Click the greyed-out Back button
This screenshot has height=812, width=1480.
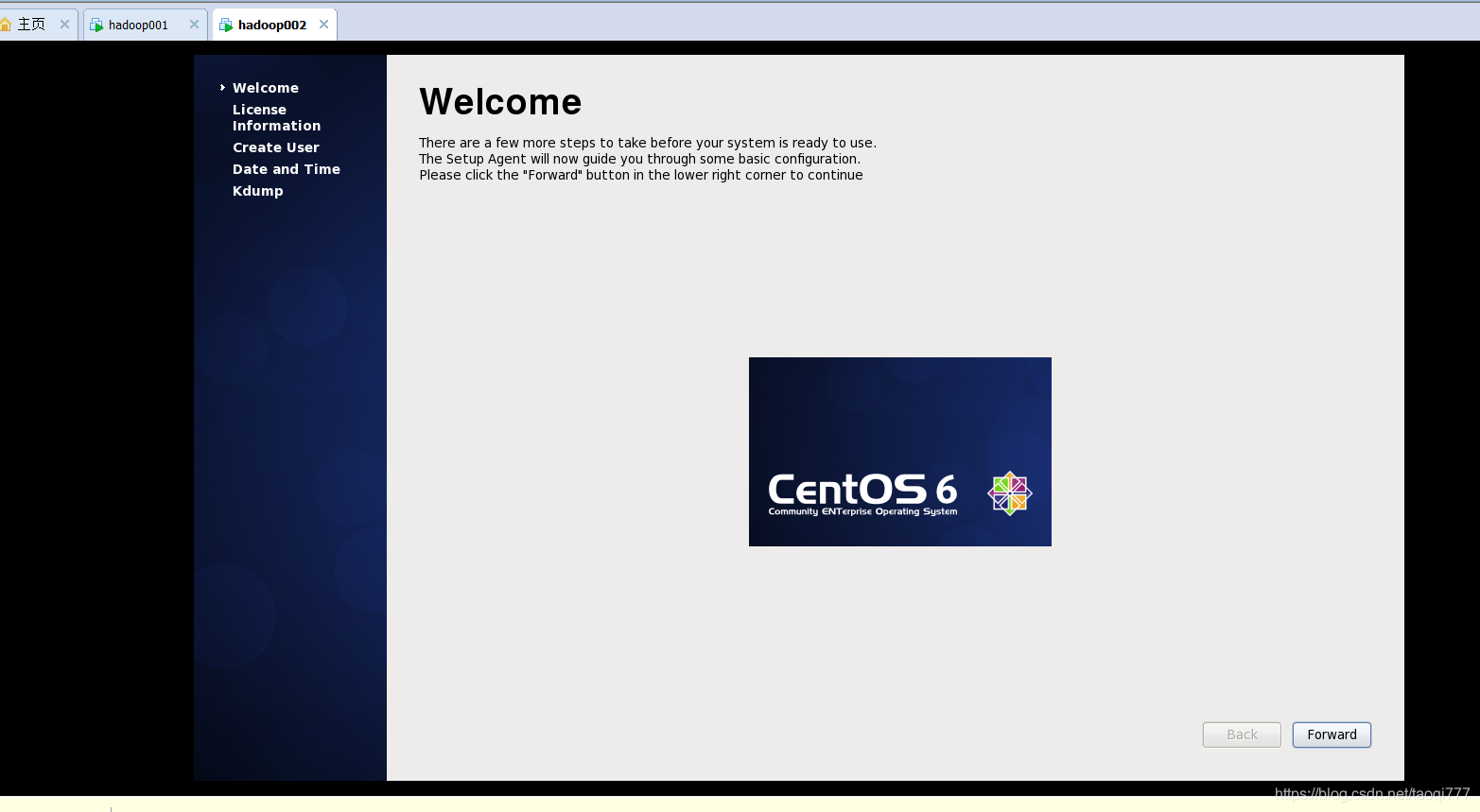click(x=1242, y=734)
